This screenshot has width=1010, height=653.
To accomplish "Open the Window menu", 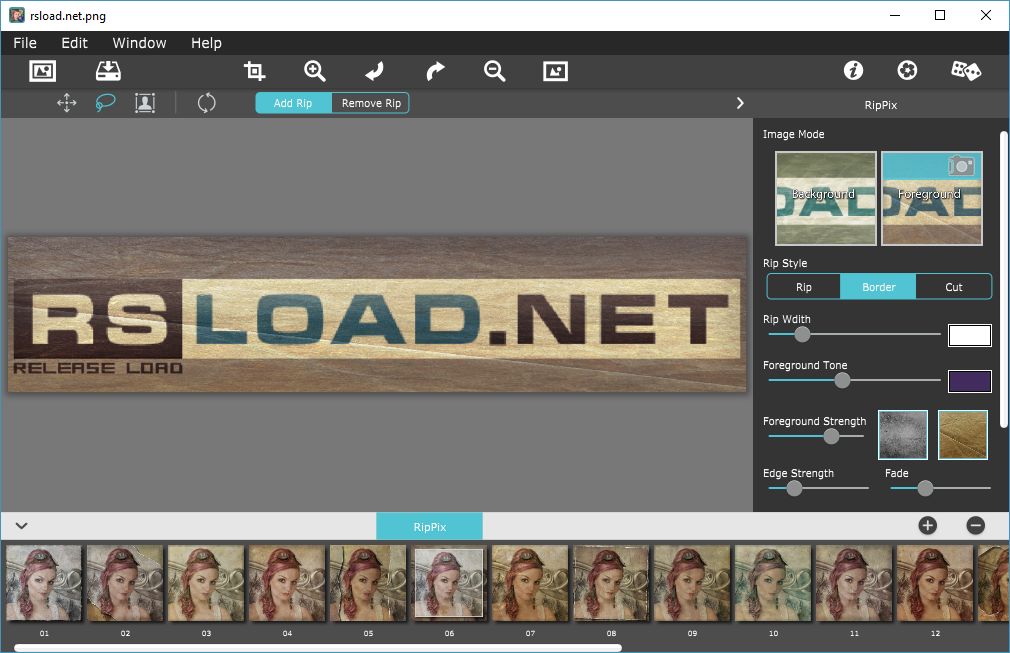I will [x=139, y=43].
